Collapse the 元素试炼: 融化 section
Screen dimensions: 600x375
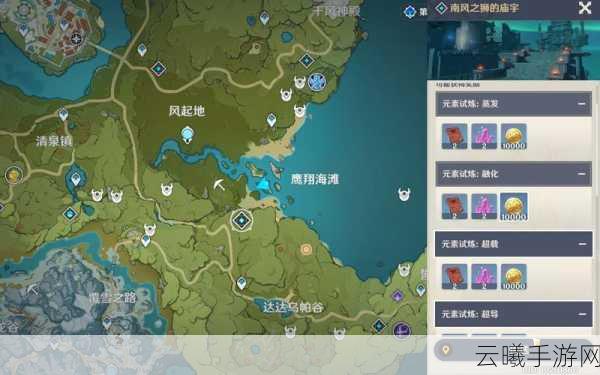582,174
